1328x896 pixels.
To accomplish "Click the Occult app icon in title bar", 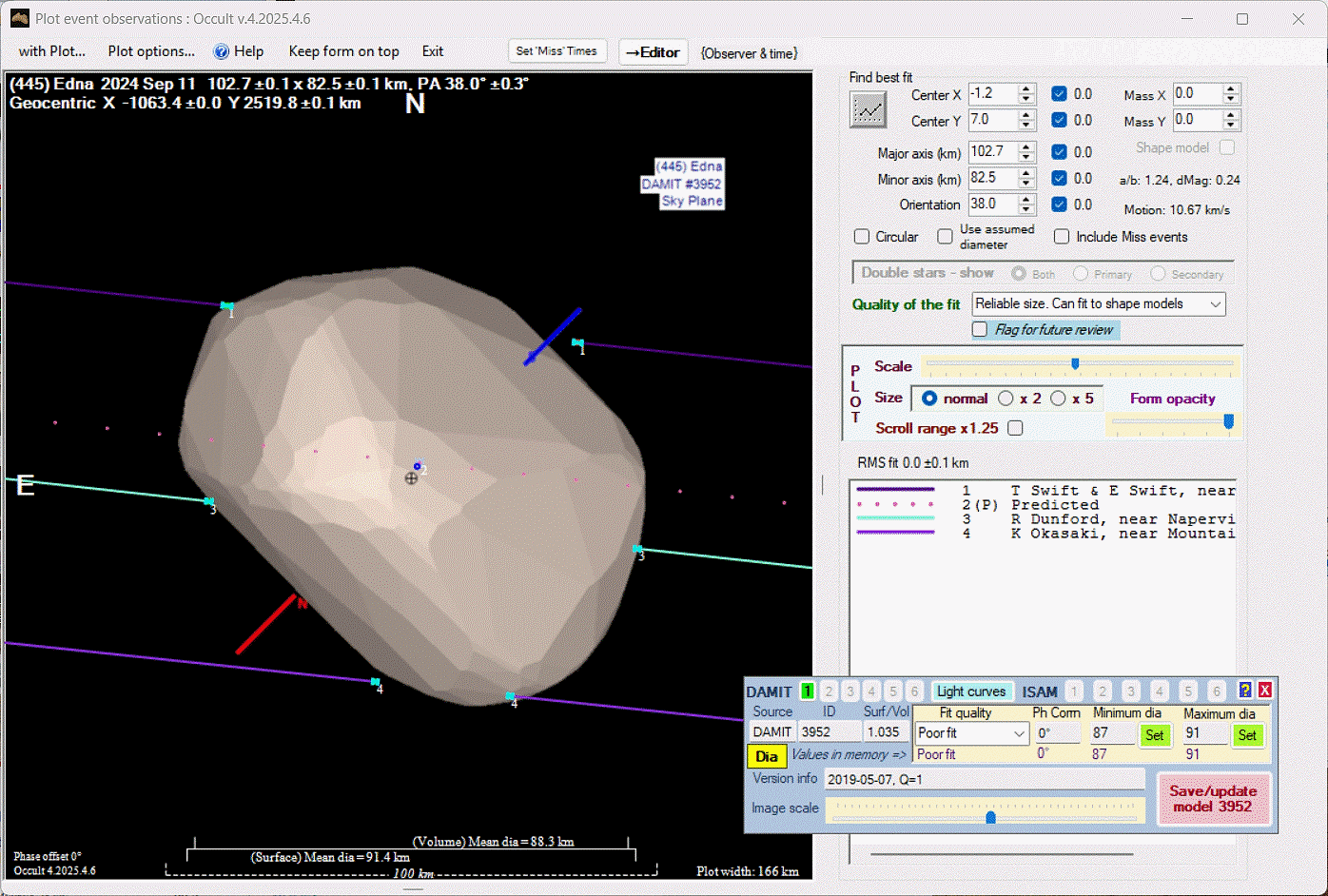I will click(x=19, y=18).
